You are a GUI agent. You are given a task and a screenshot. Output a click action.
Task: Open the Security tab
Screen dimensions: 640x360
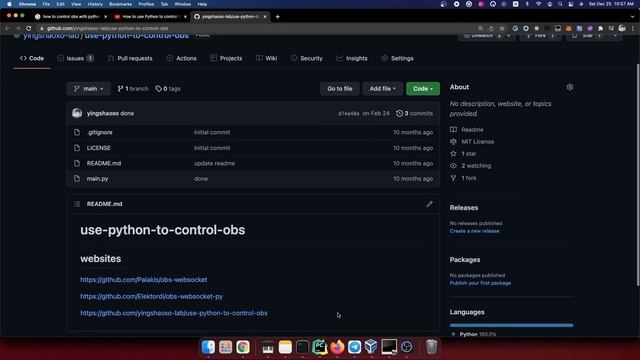[x=307, y=58]
